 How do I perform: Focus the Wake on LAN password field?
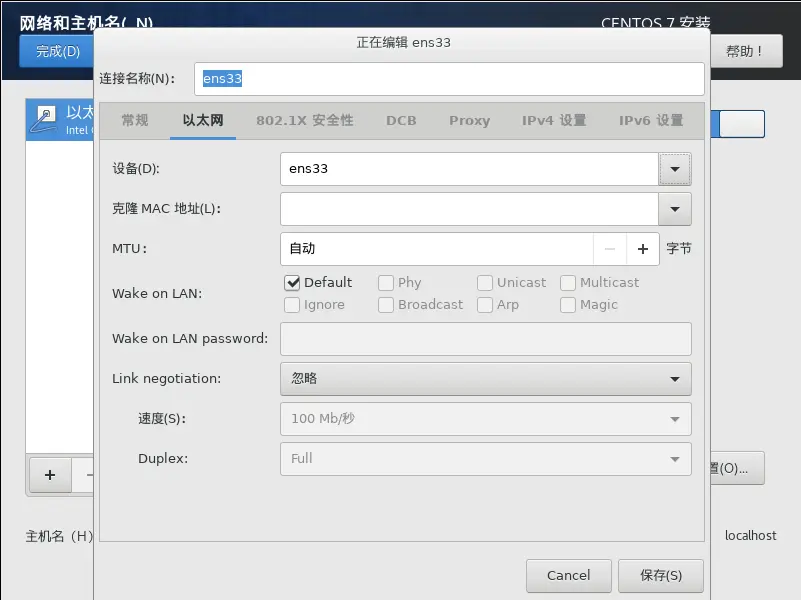tap(486, 339)
